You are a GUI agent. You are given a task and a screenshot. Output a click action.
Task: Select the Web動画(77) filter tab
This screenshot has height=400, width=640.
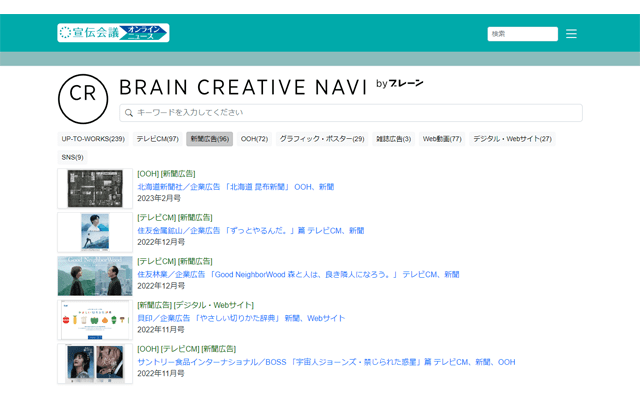click(442, 139)
